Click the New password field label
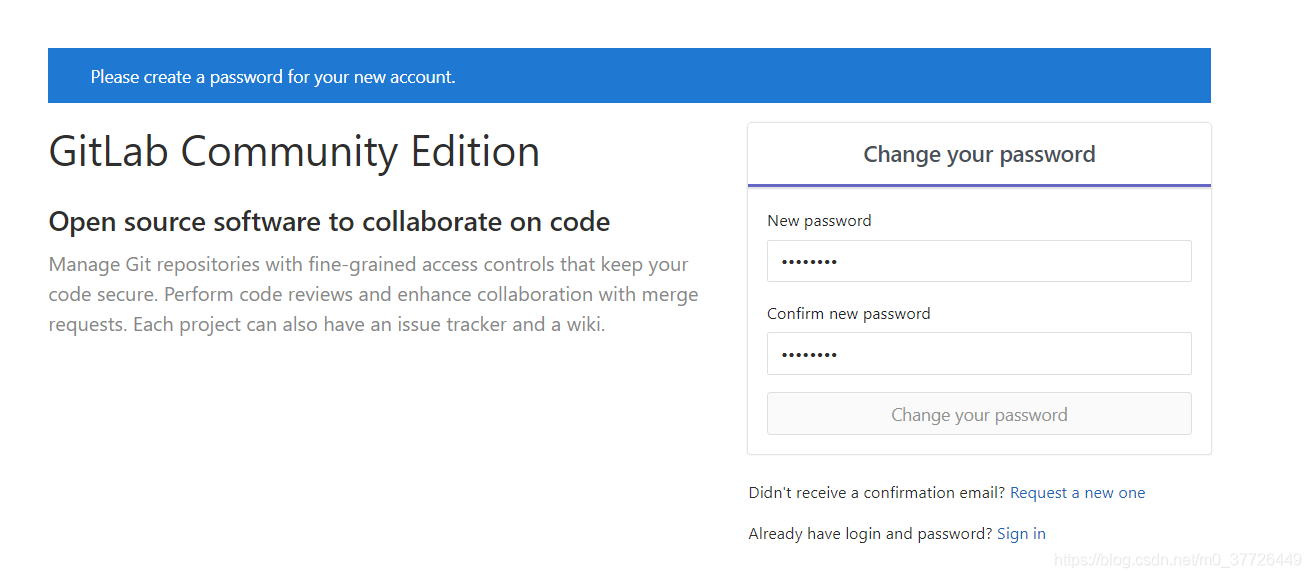The height and width of the screenshot is (578, 1311). coord(819,221)
